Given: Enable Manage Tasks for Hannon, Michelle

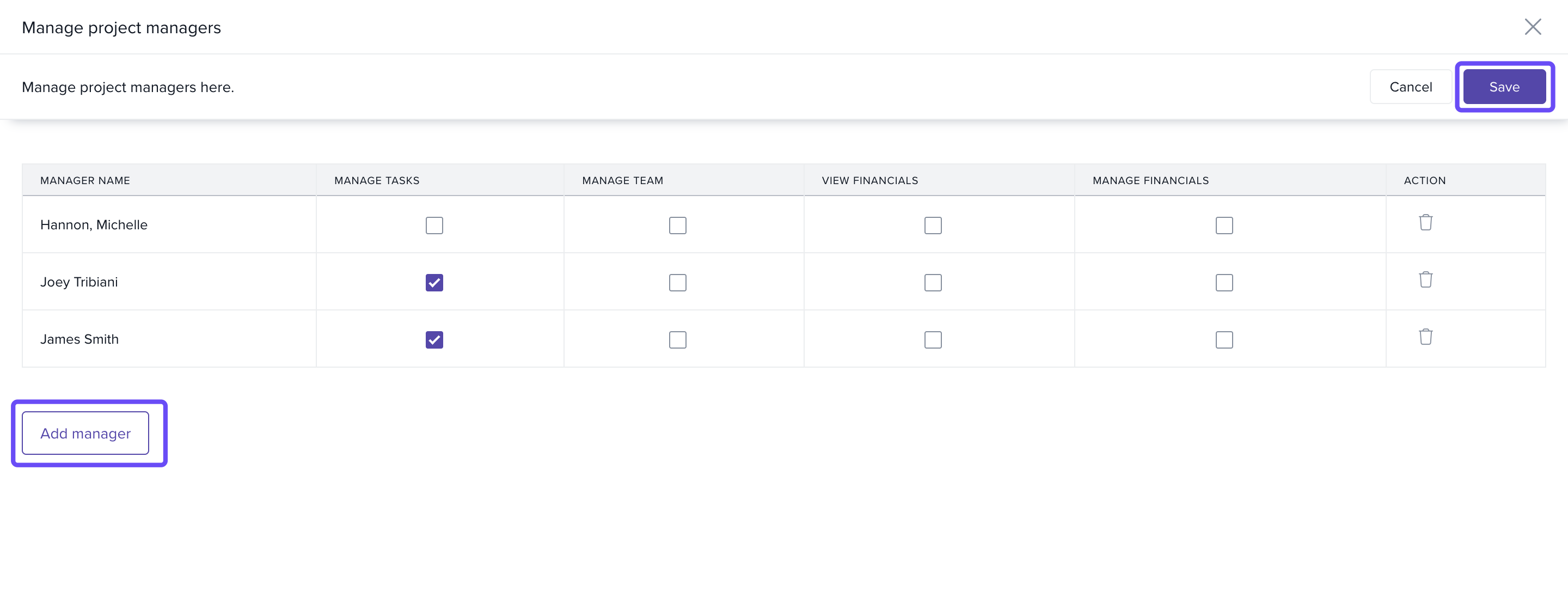Looking at the screenshot, I should tap(434, 226).
